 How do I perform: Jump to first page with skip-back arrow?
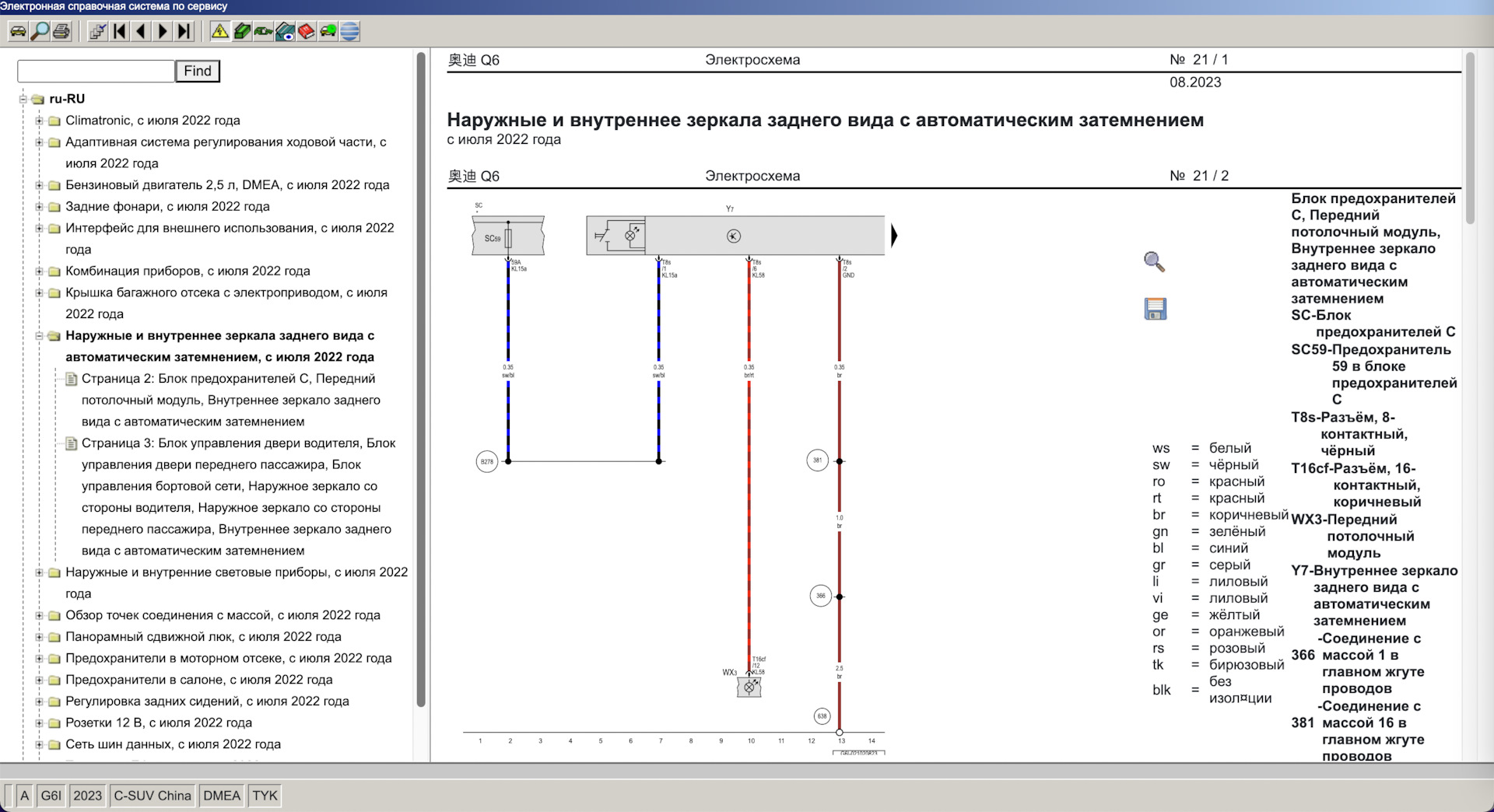[x=119, y=32]
